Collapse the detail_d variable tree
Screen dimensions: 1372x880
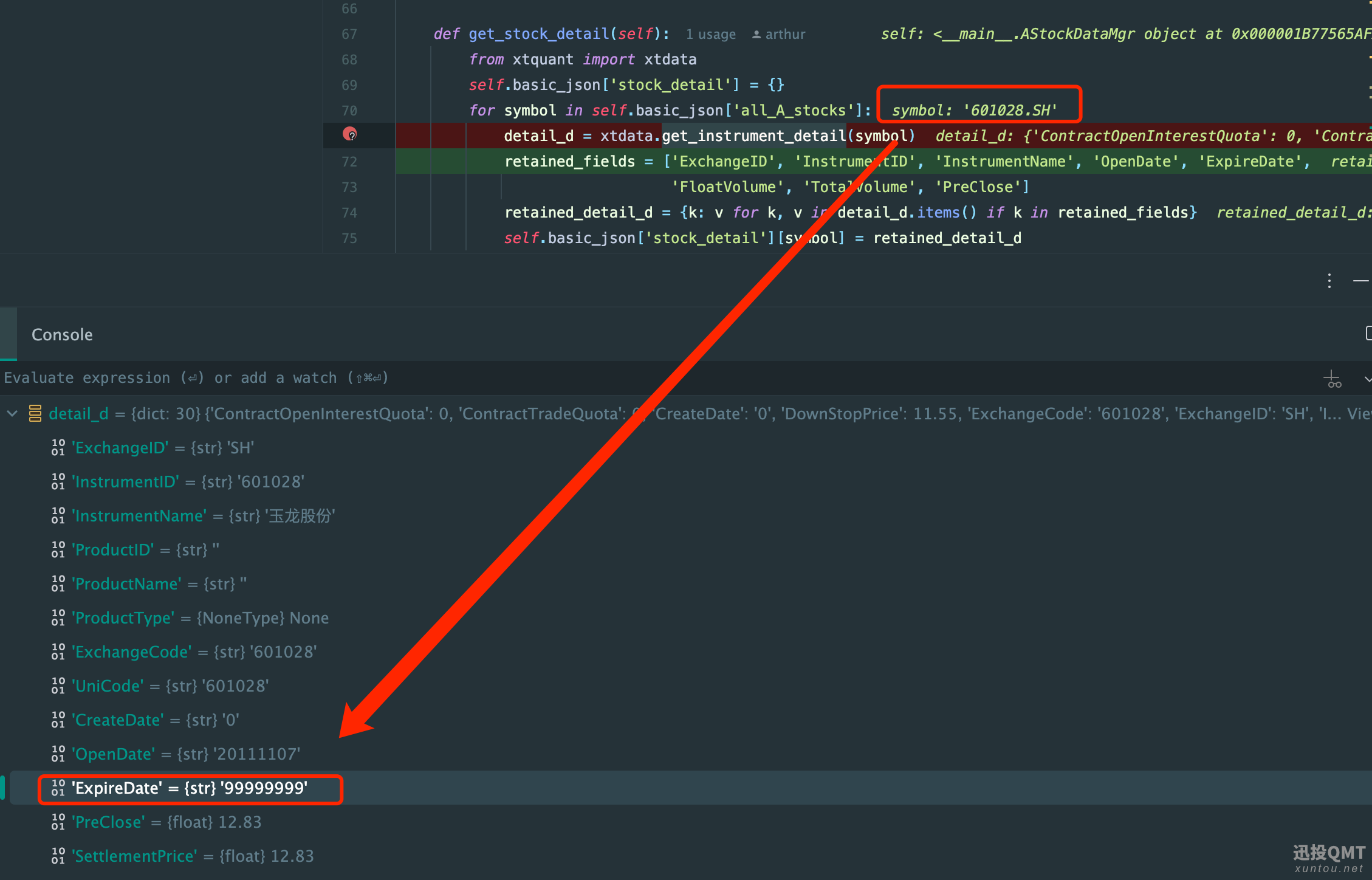pos(12,414)
